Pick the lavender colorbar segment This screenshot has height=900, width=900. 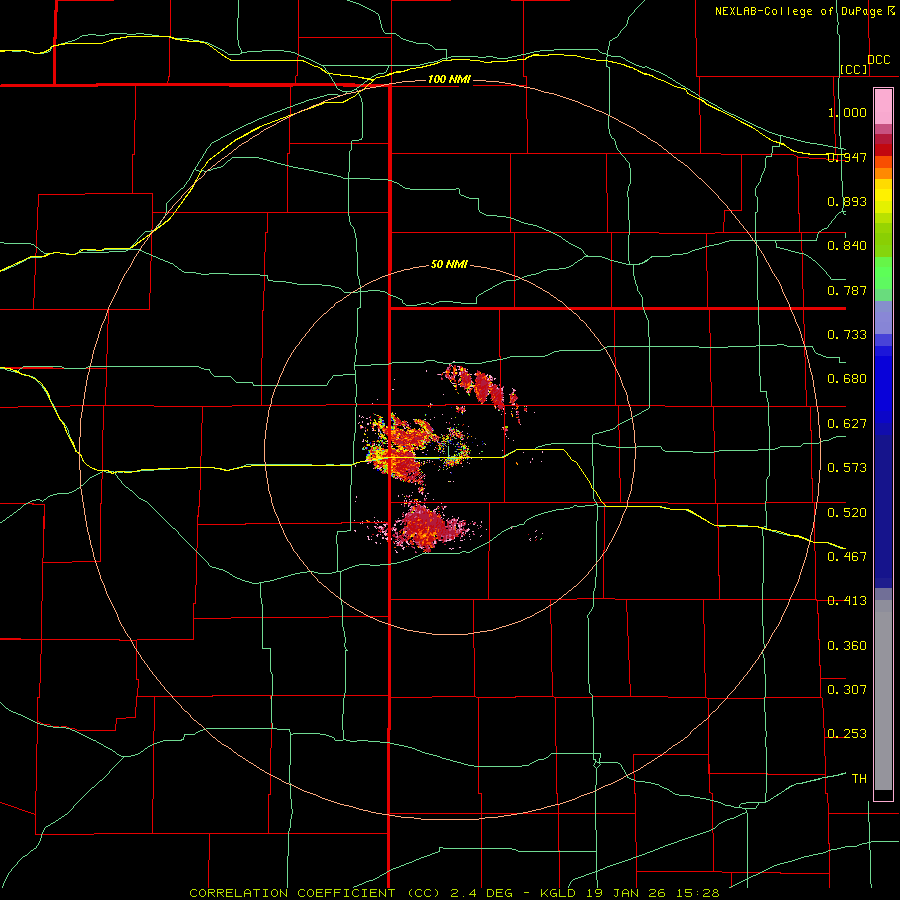coord(883,317)
